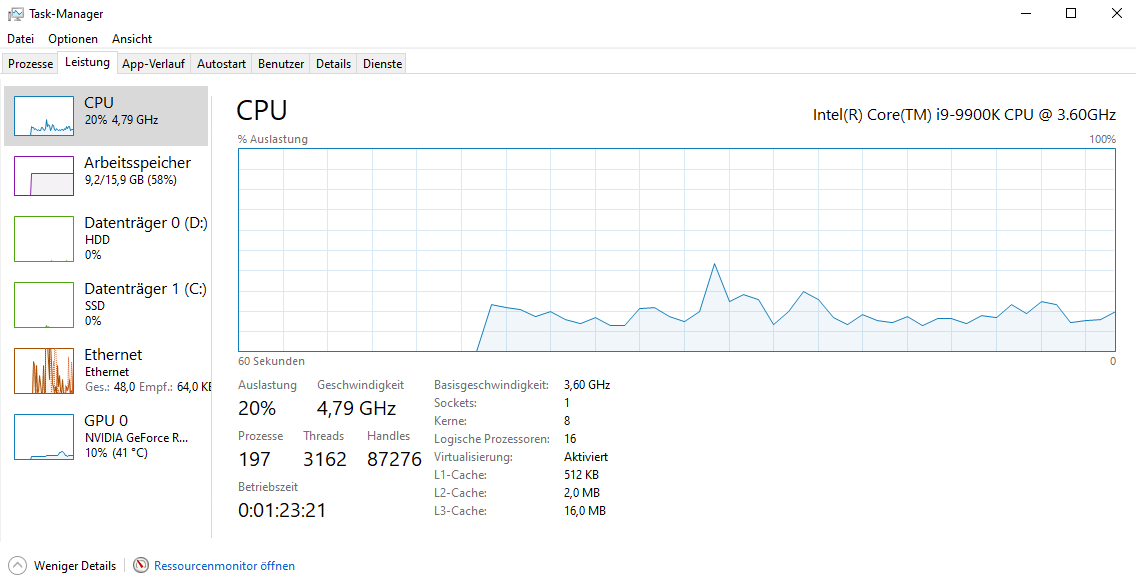Click Weniger Details label

[75, 566]
